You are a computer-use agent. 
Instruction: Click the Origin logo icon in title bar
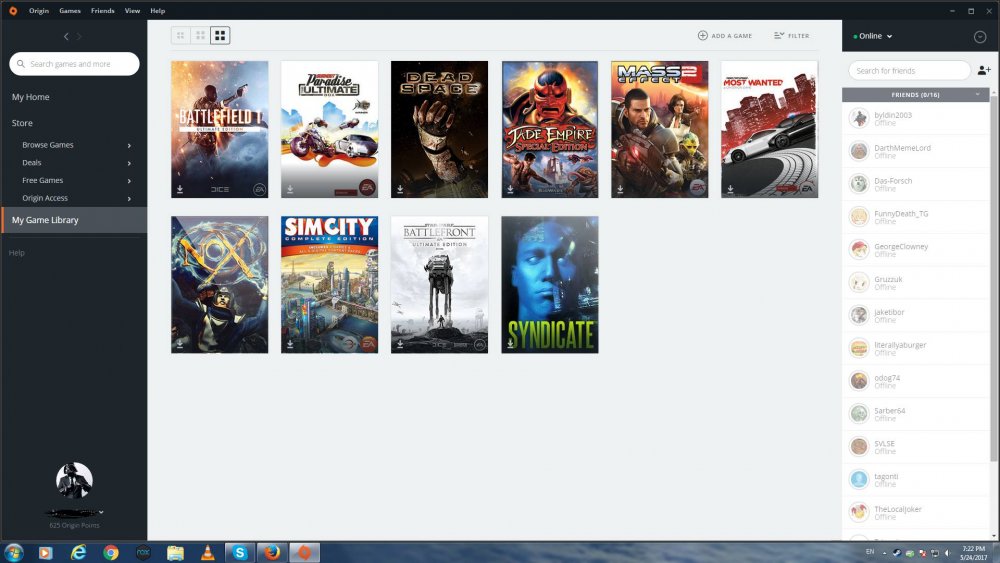tap(13, 10)
